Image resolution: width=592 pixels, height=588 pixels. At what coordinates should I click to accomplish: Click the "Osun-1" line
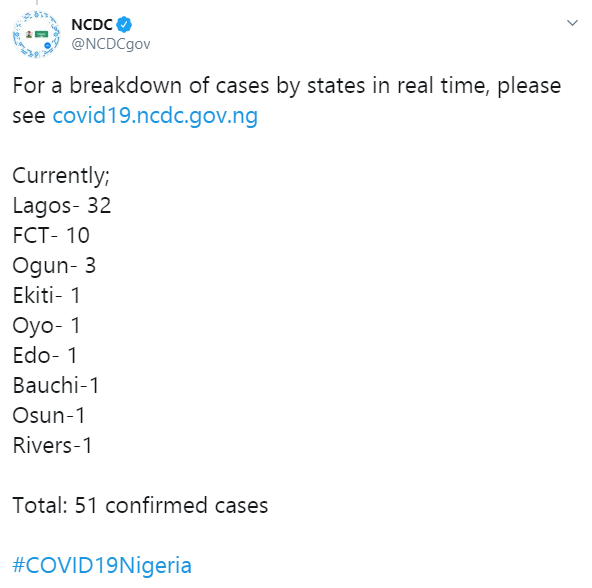coord(49,415)
